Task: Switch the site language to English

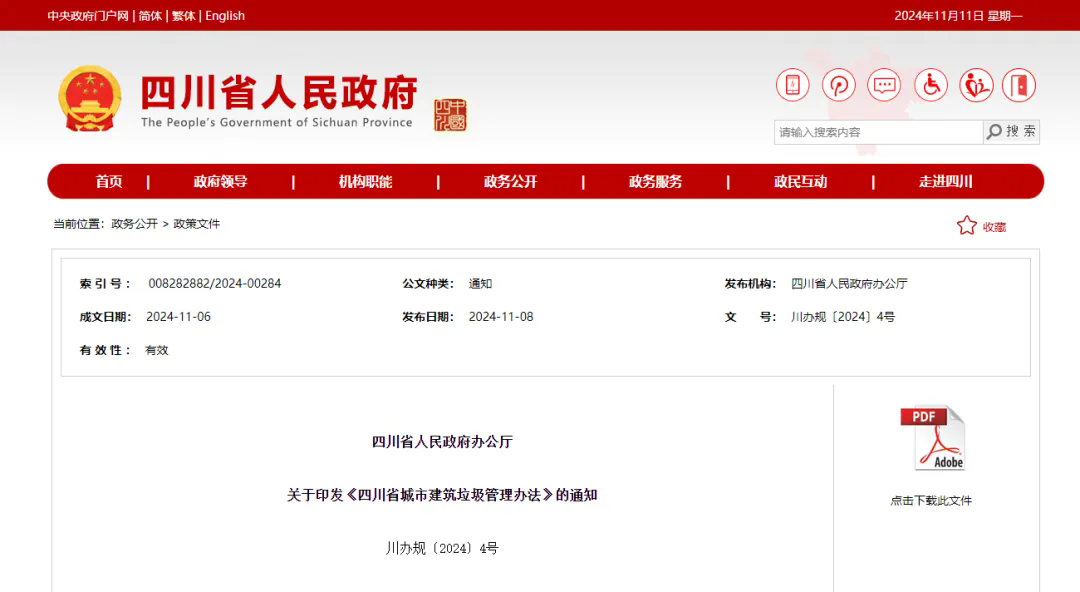Action: 225,16
